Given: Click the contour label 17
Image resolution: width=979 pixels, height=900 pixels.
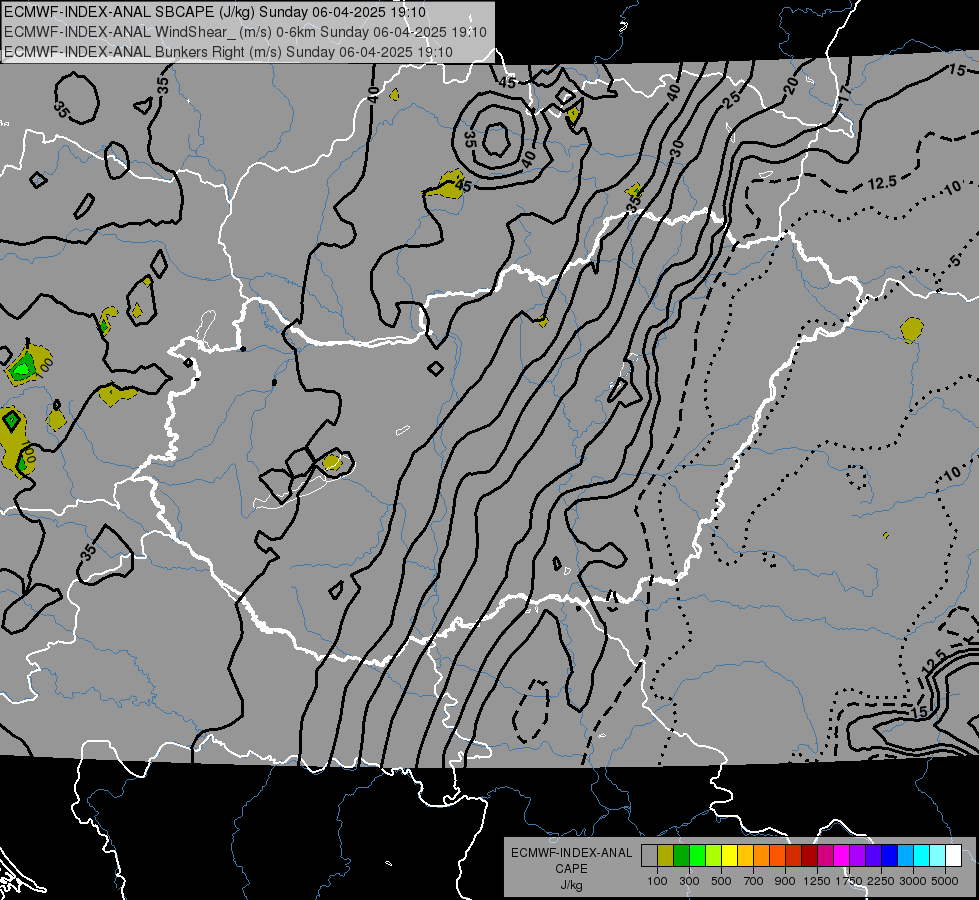Looking at the screenshot, I should pos(845,94).
